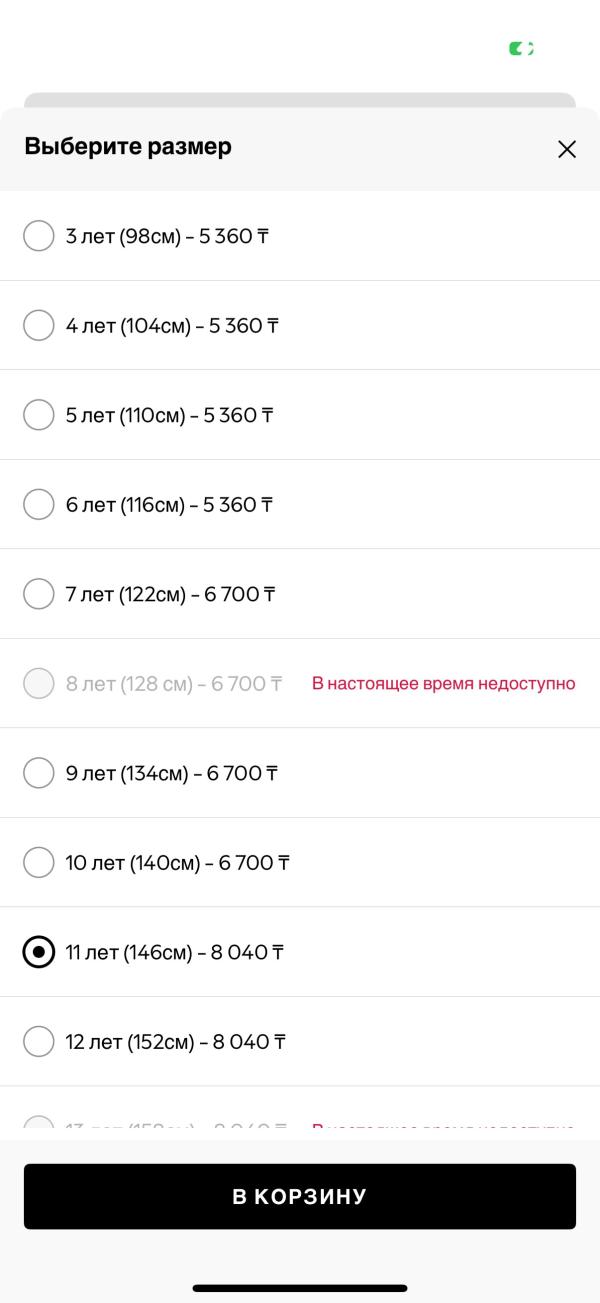This screenshot has width=600, height=1303.
Task: Select the 12 лет (152см) radio button
Action: coord(38,1041)
